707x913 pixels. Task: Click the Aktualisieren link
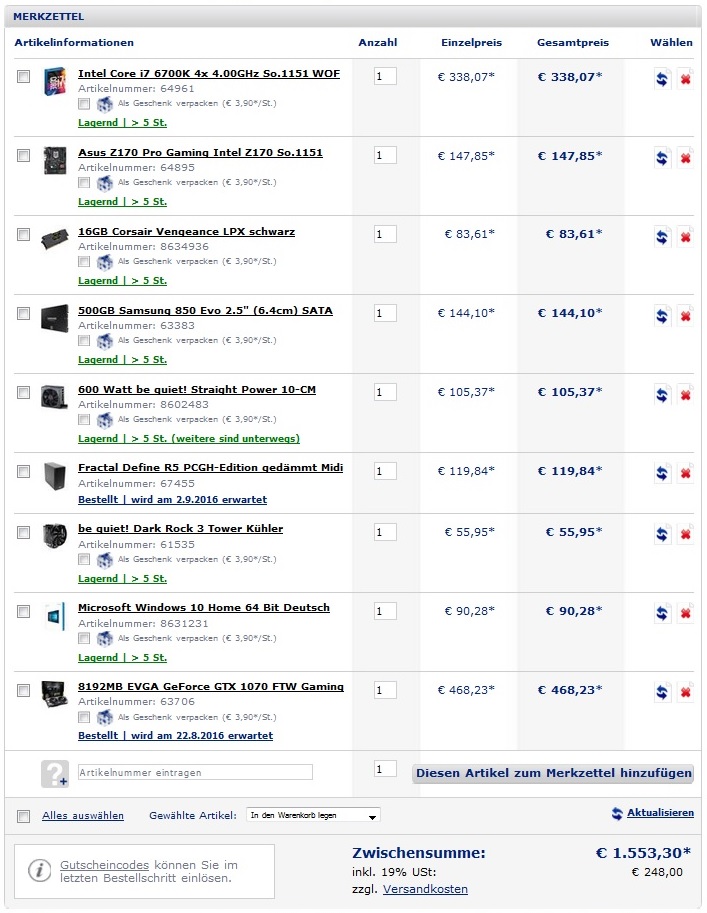[659, 813]
